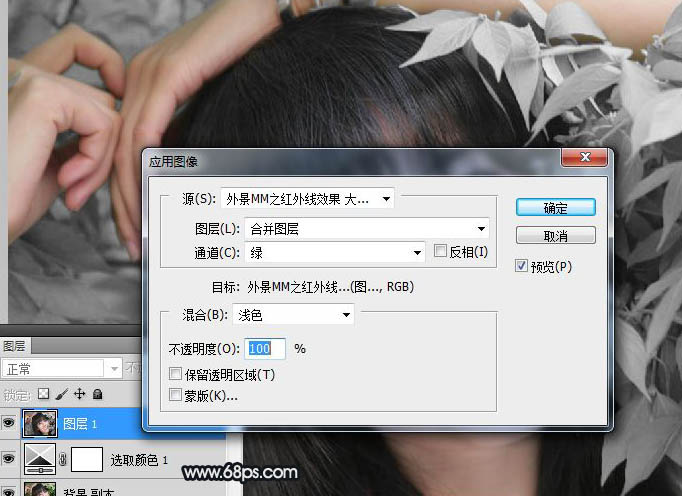Viewport: 682px width, 496px height.
Task: Enable the 反相(I) invert checkbox
Action: click(441, 252)
